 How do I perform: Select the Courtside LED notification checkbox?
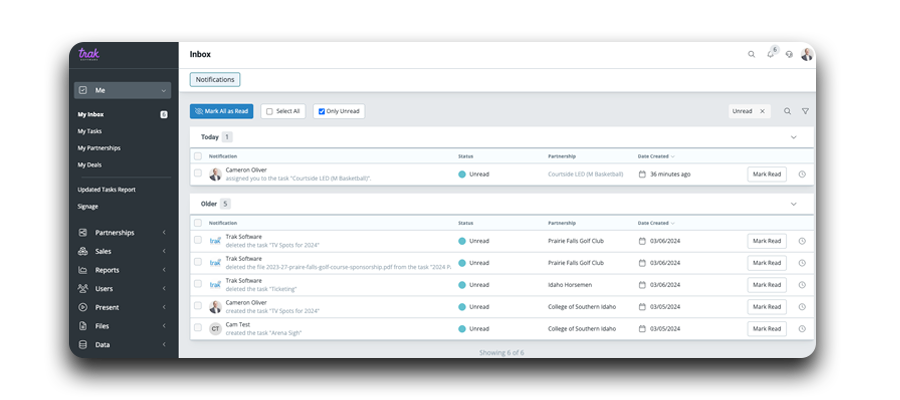coord(198,173)
